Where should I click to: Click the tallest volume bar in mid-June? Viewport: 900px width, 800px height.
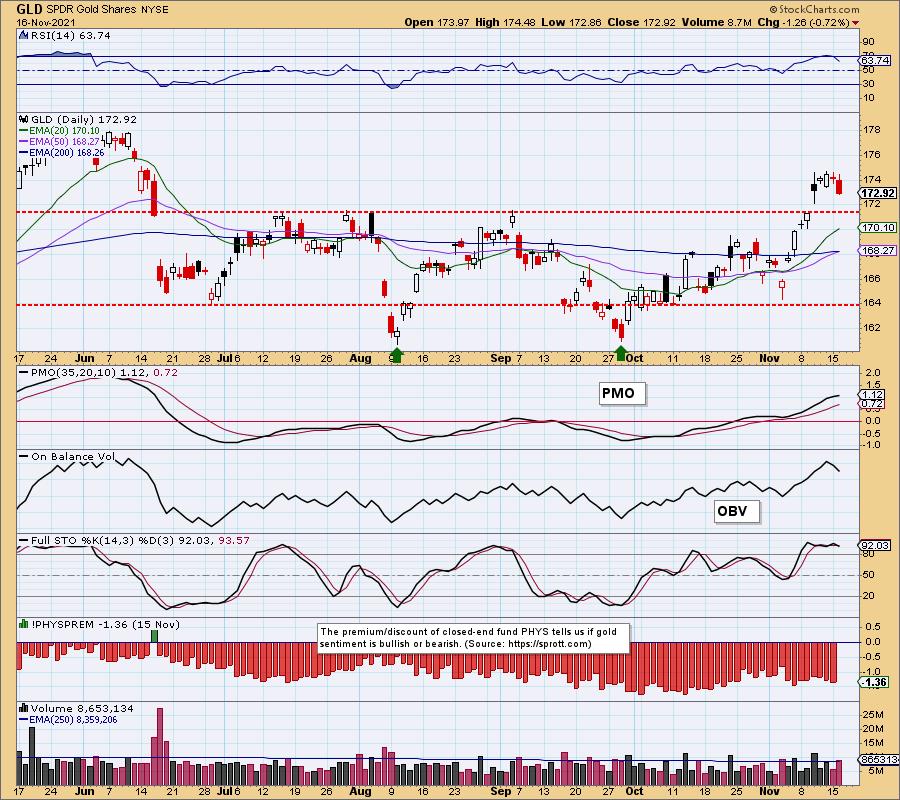point(160,746)
